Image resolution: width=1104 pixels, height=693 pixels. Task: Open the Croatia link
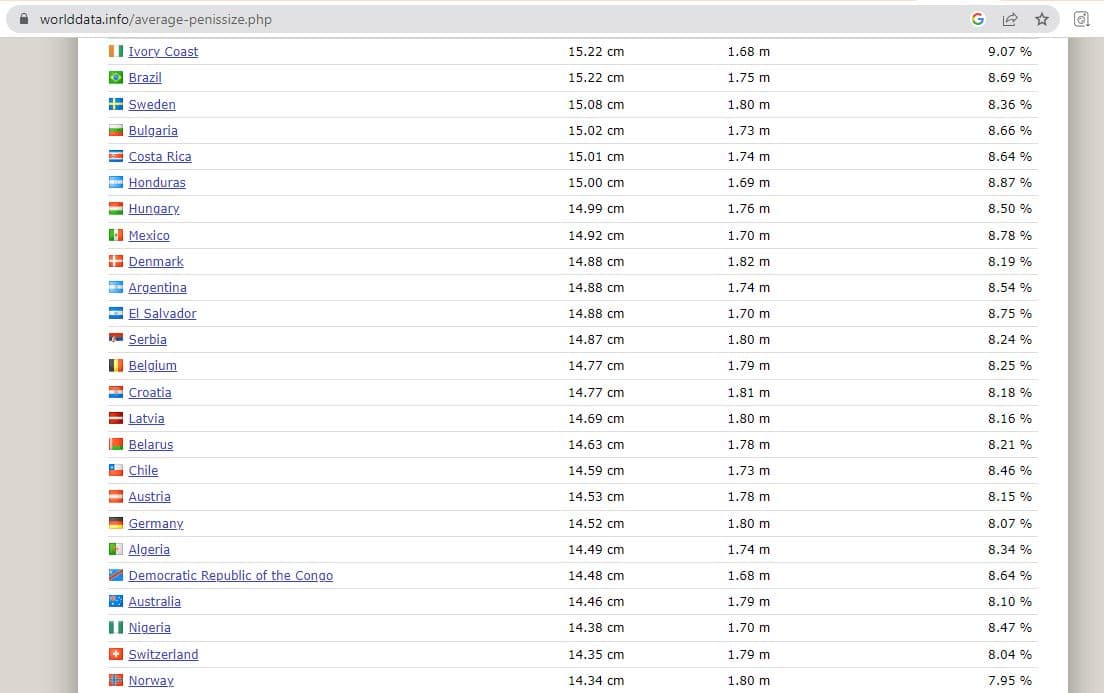(x=150, y=392)
